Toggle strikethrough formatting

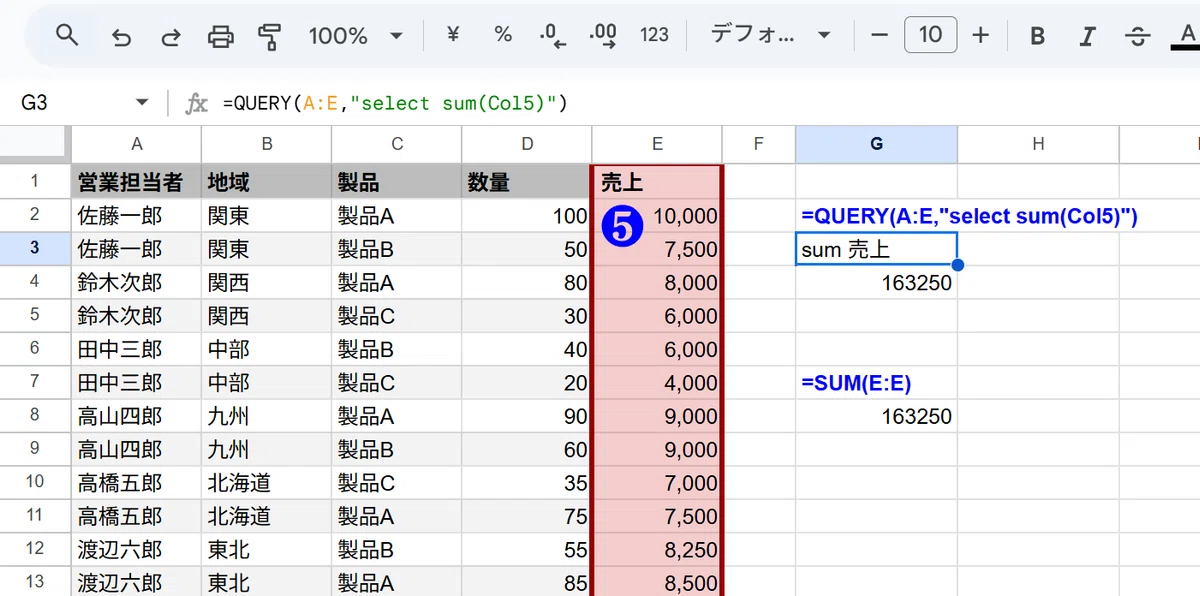[x=1137, y=37]
